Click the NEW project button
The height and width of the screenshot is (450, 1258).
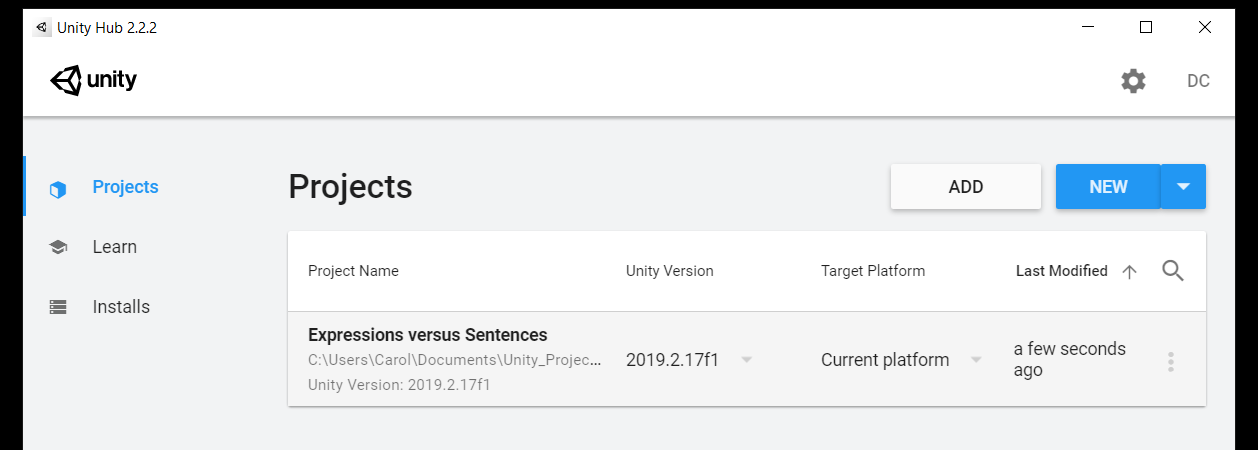coord(1108,187)
